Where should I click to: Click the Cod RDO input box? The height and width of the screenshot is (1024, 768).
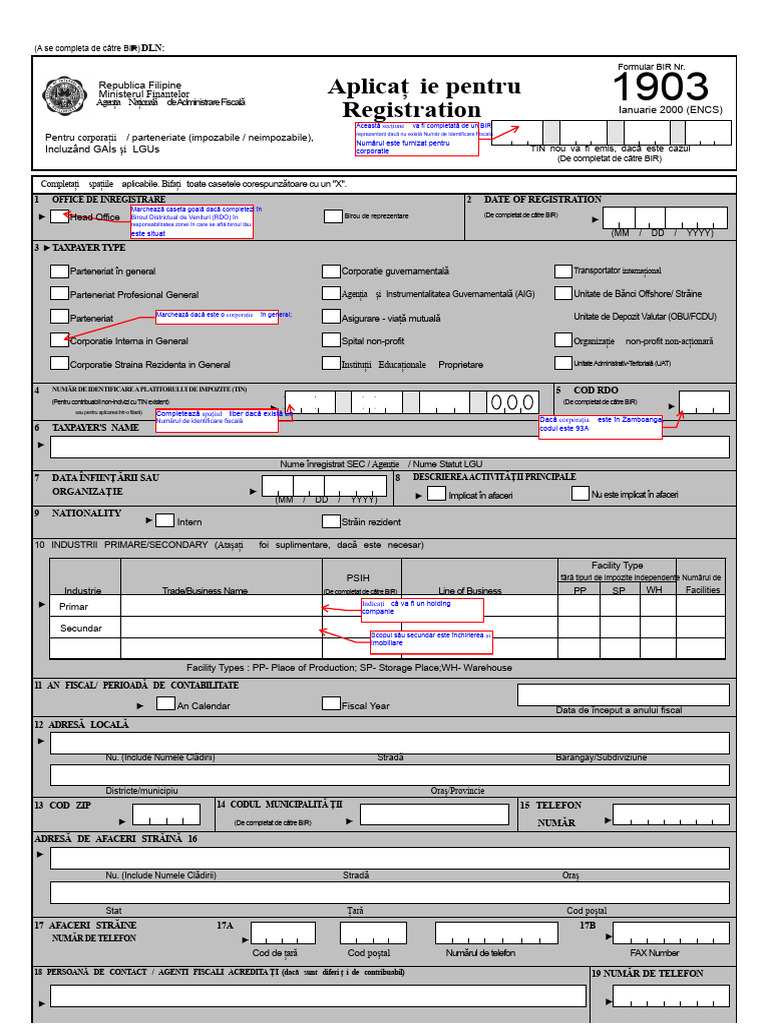tap(704, 402)
